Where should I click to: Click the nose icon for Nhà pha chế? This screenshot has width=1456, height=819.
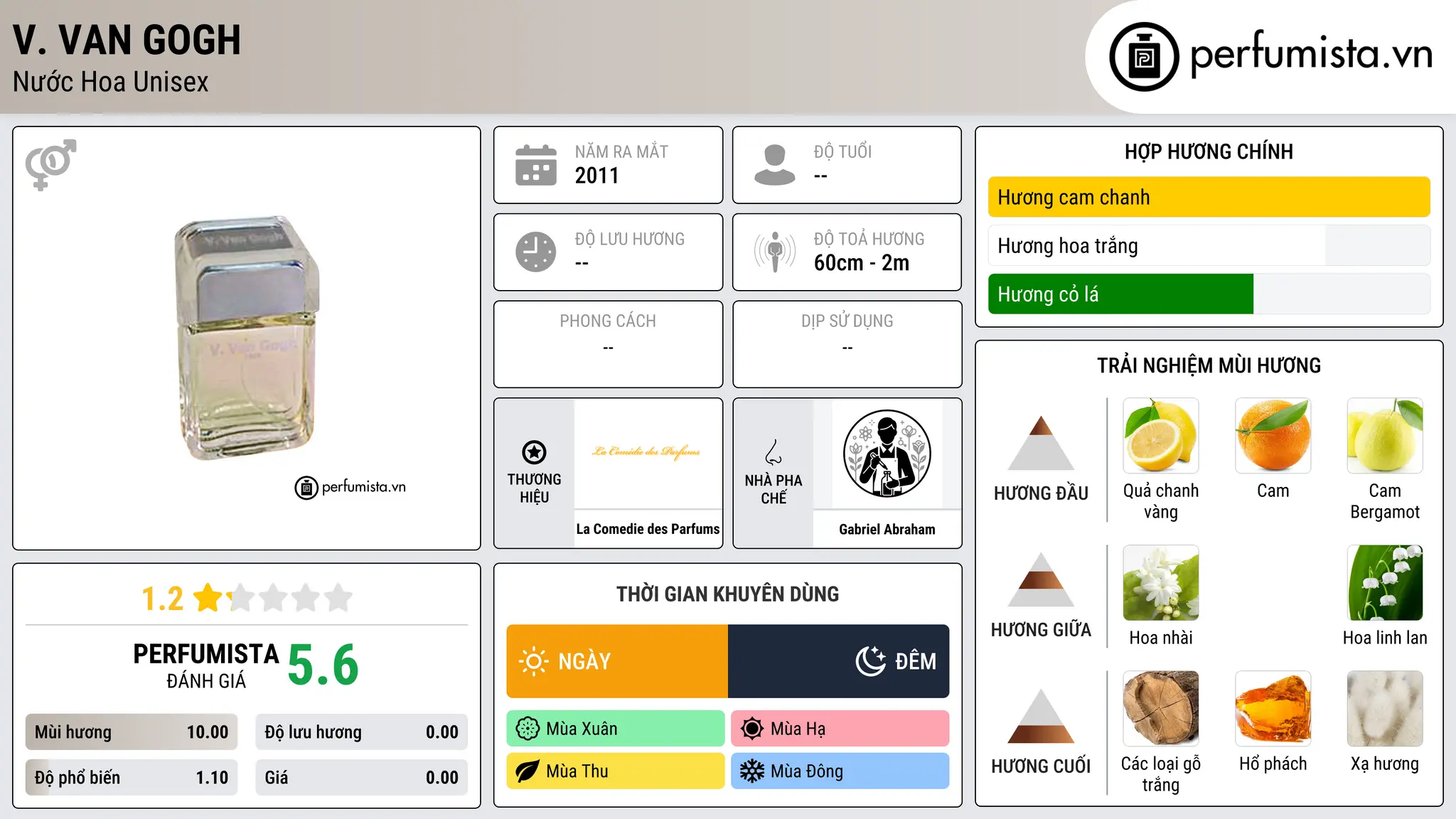[773, 452]
